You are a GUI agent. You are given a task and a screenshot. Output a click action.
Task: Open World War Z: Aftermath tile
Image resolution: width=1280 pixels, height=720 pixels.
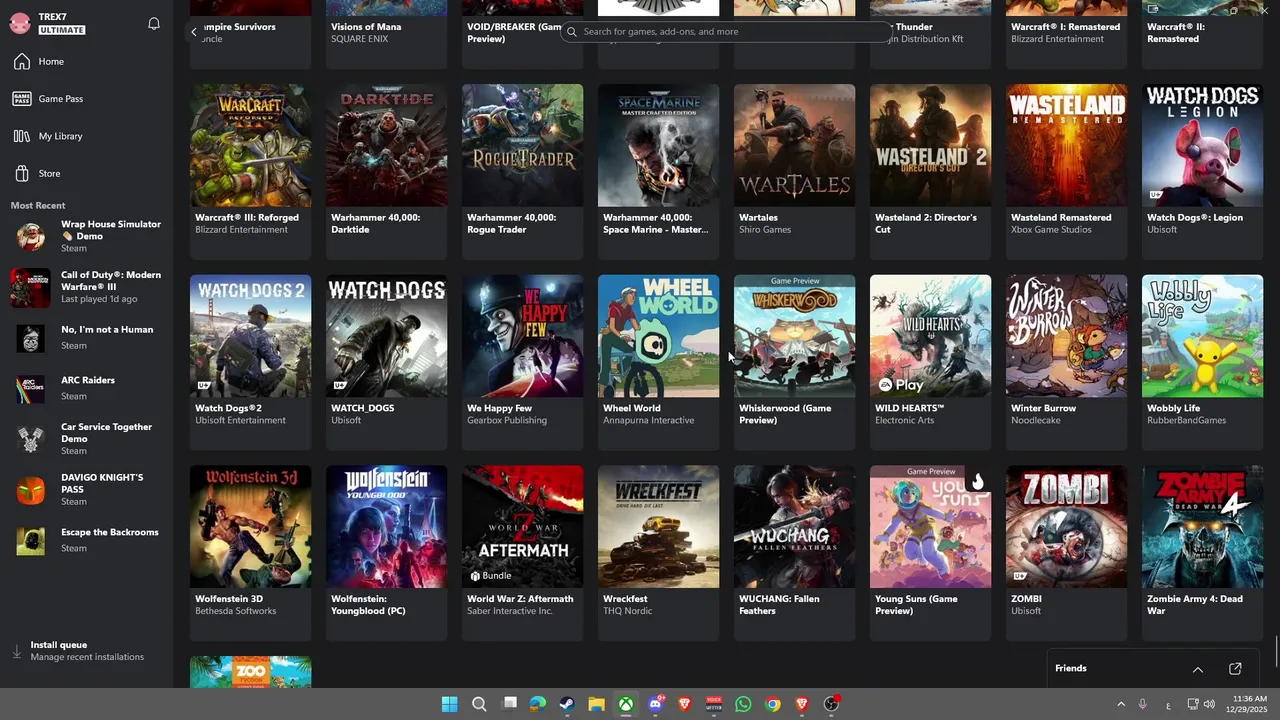(x=522, y=553)
